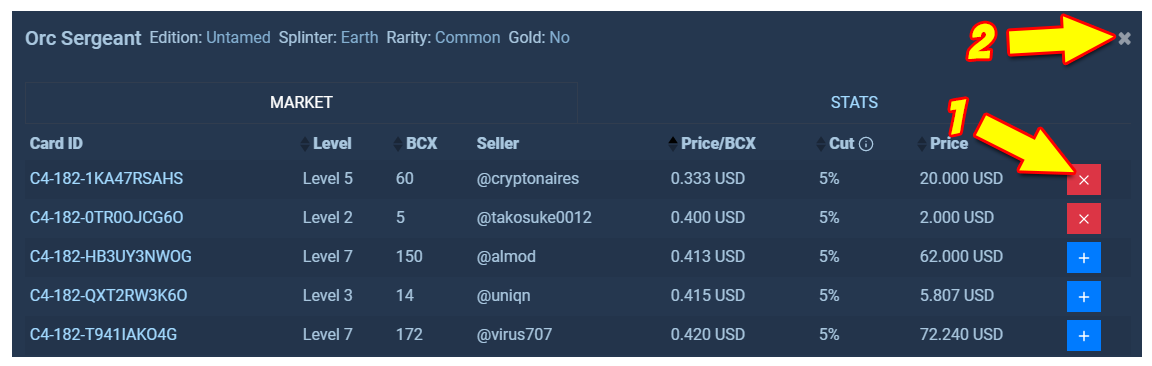Remove cryptonaires card with red X button
The image size is (1152, 366).
click(1084, 180)
